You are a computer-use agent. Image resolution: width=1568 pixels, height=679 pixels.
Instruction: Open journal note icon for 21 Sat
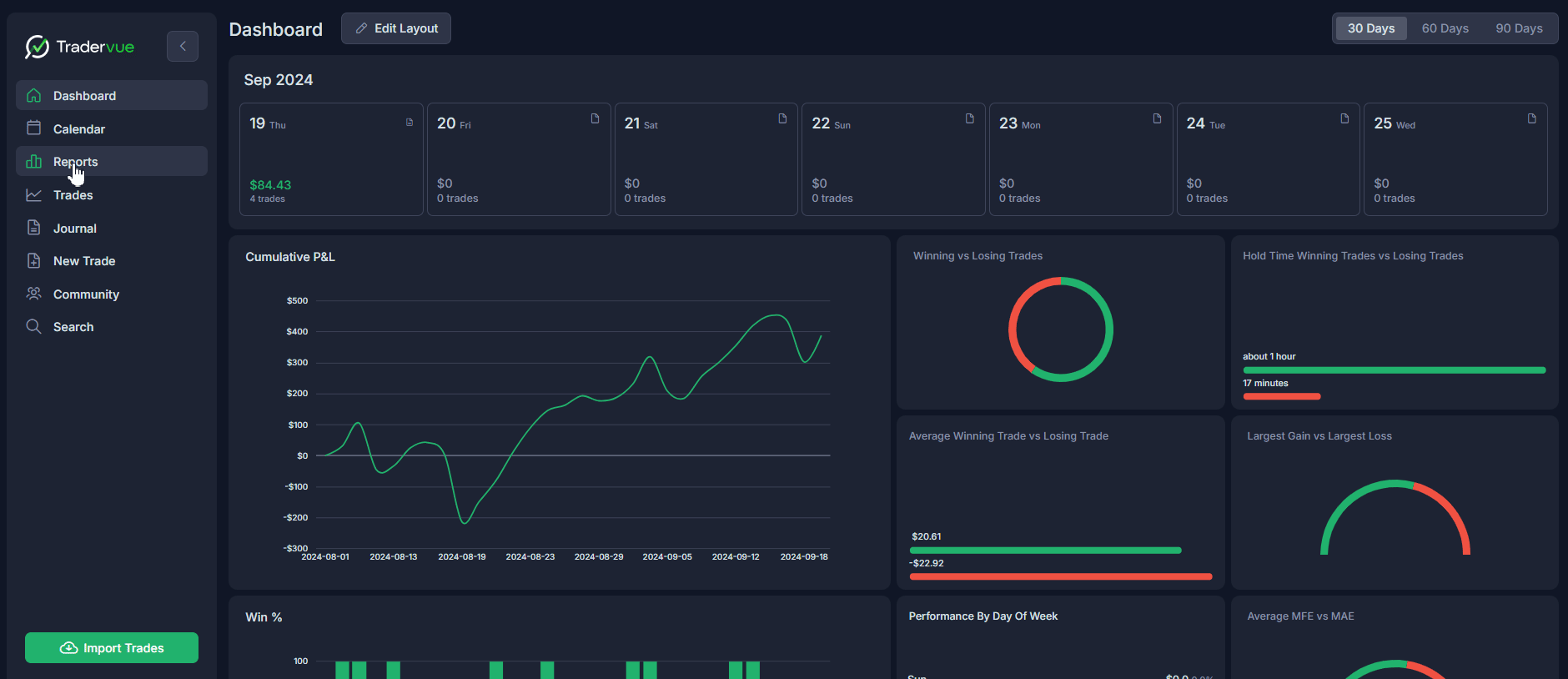(782, 118)
